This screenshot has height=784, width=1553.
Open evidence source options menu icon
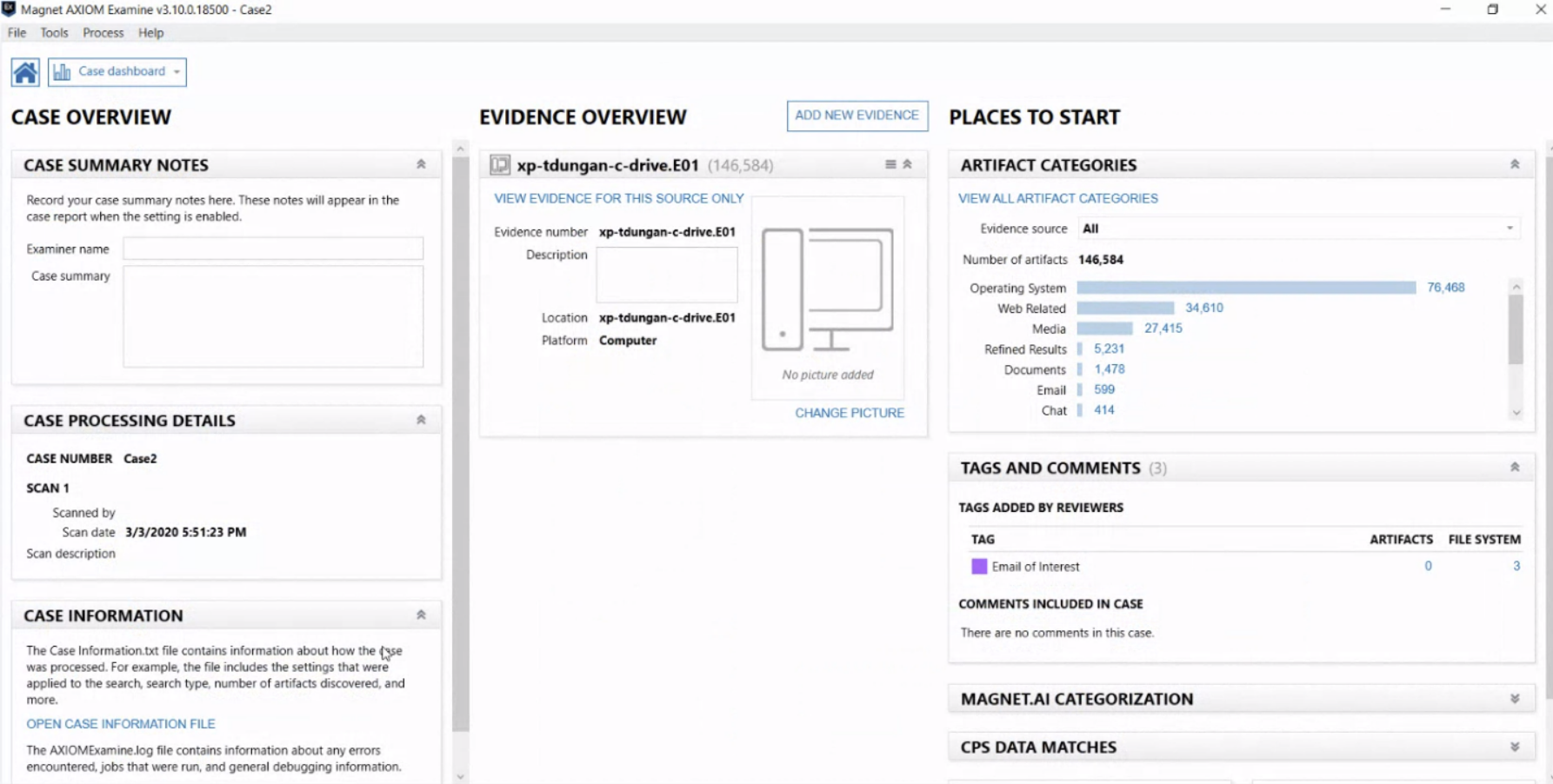click(x=890, y=164)
